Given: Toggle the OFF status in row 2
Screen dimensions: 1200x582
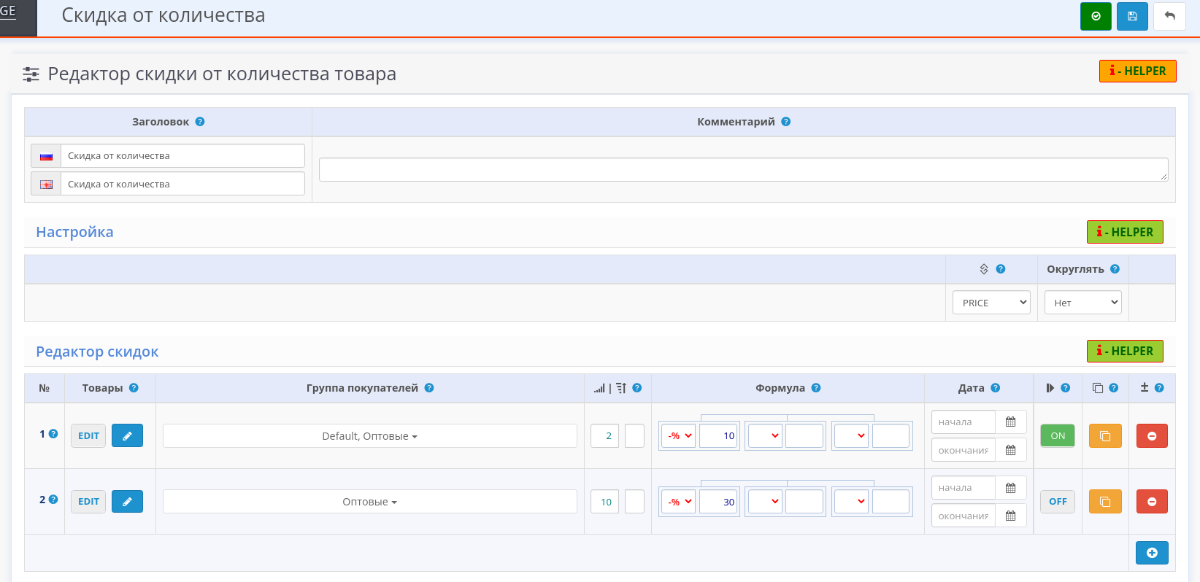Looking at the screenshot, I should tap(1057, 502).
